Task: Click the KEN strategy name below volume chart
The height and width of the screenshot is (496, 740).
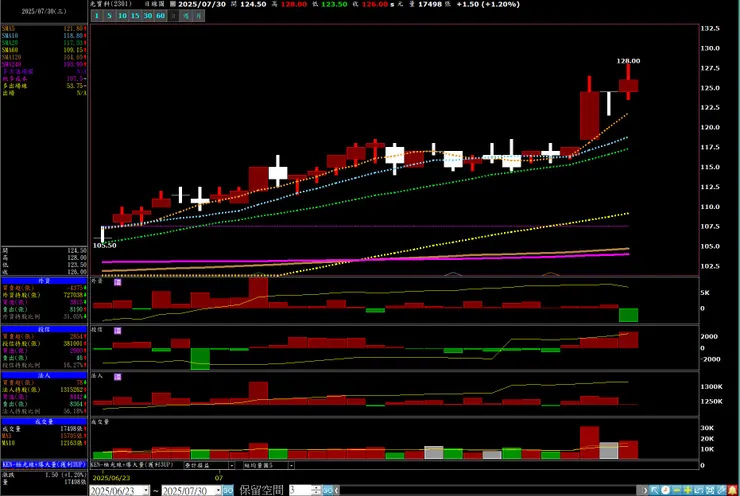Action: click(132, 465)
